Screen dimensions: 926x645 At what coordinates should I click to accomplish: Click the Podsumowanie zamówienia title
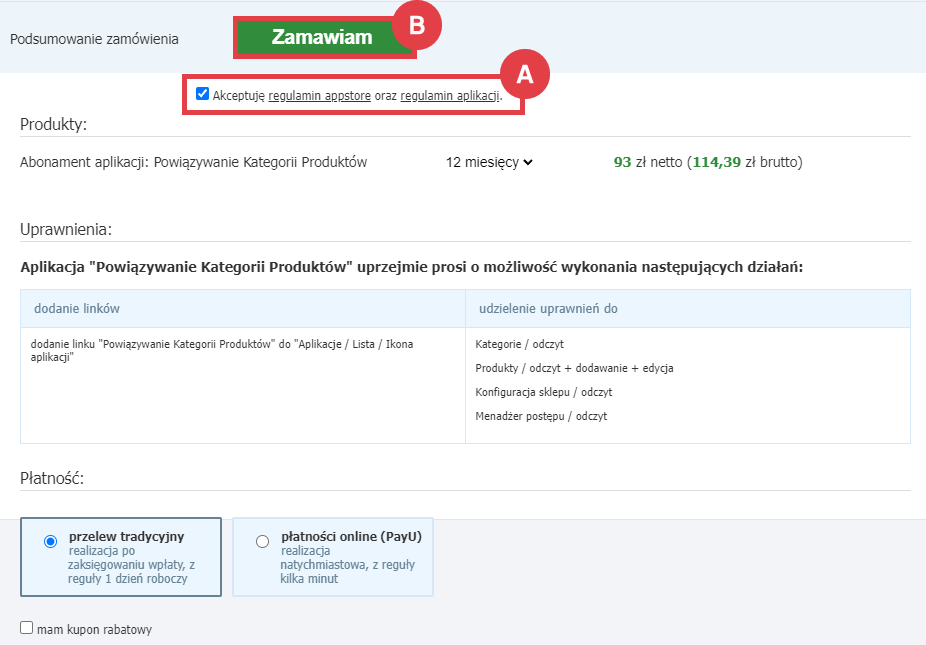(94, 39)
